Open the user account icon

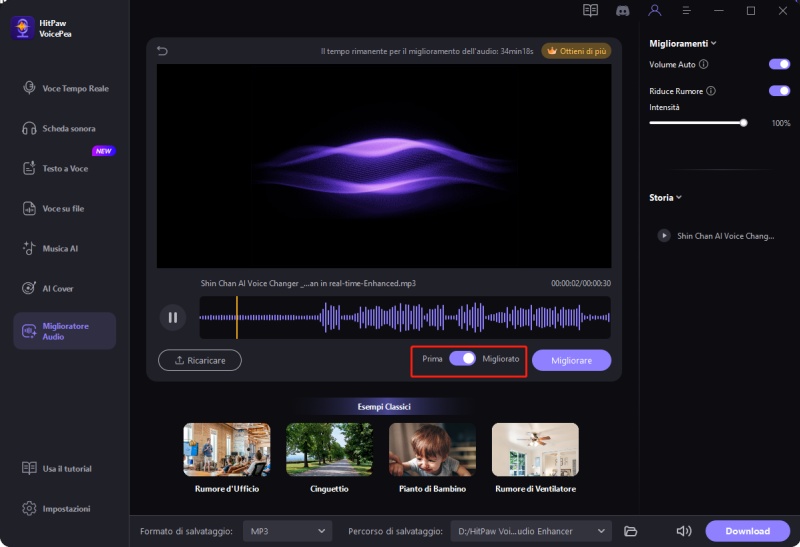654,10
